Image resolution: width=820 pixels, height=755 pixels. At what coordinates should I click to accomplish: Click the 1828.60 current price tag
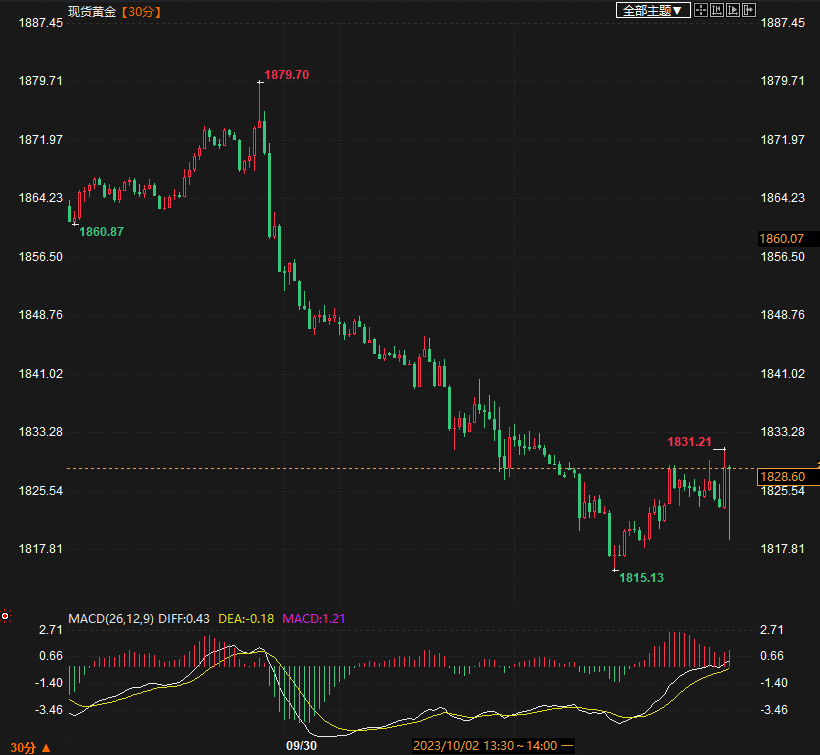pyautogui.click(x=783, y=476)
